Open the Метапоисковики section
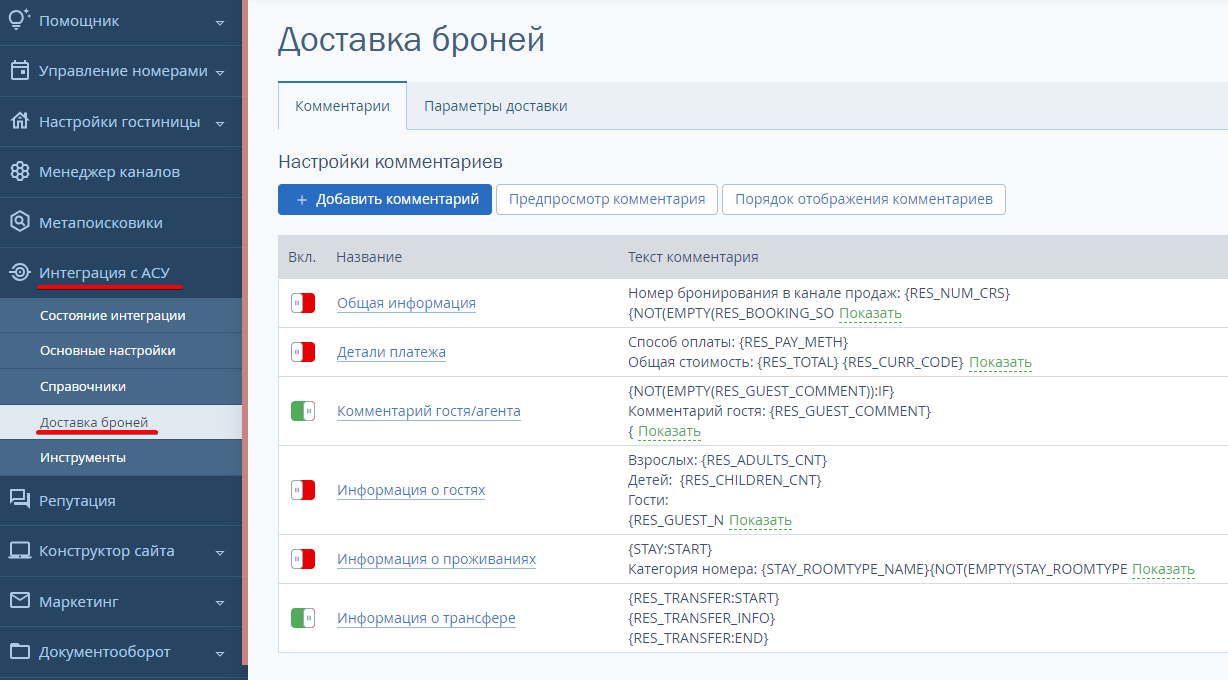 tap(121, 222)
